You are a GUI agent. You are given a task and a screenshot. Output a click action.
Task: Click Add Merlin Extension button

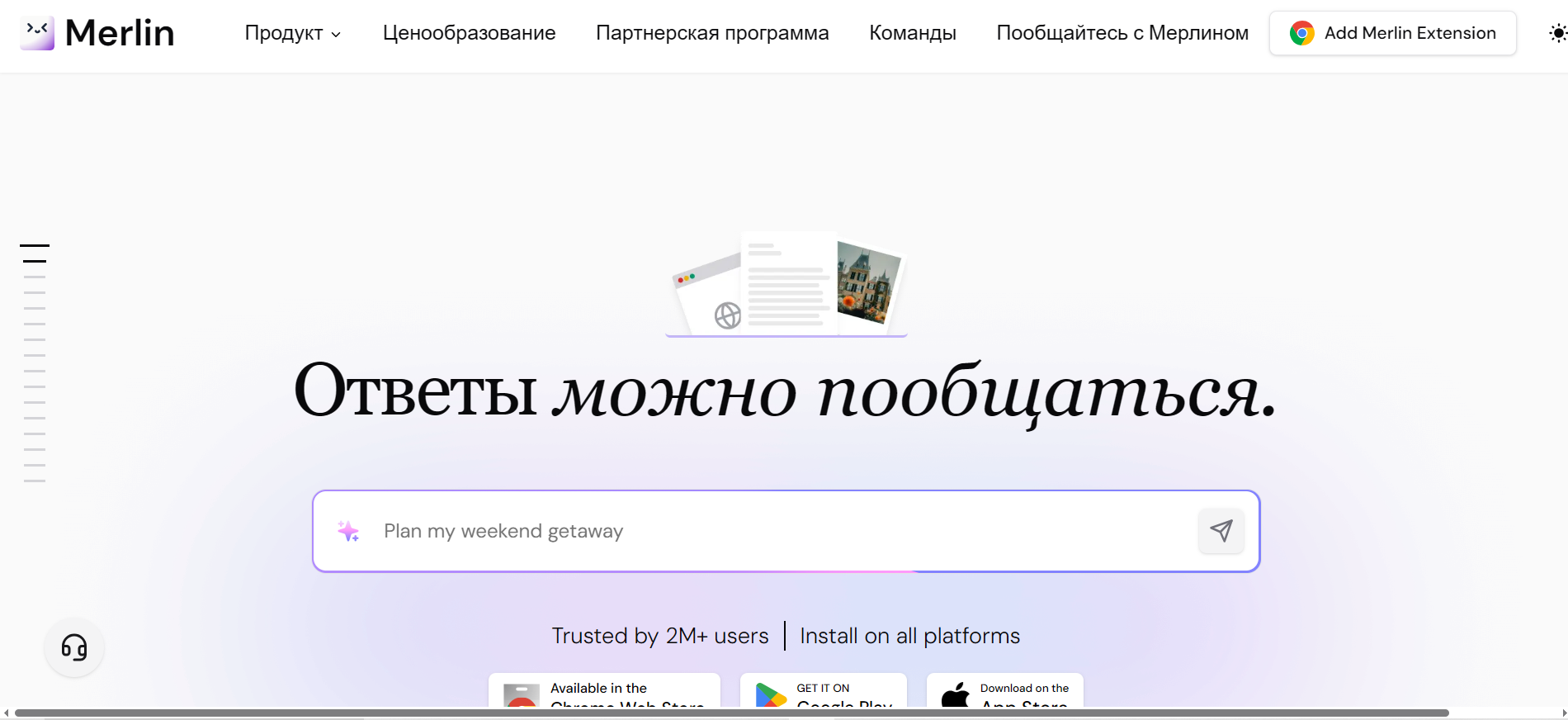1392,33
